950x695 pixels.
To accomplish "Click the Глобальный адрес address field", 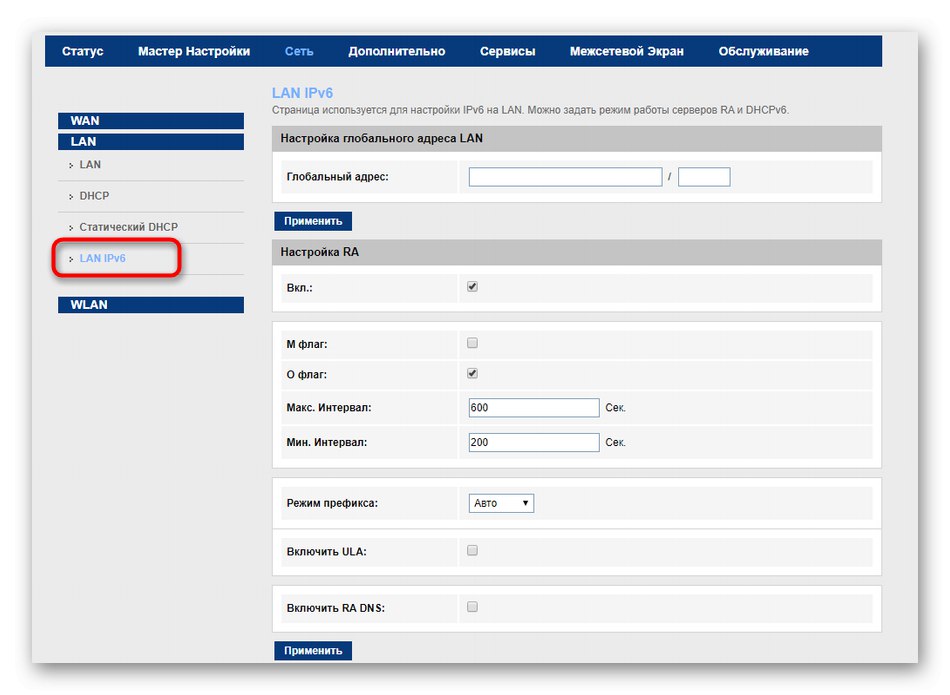I will point(565,177).
